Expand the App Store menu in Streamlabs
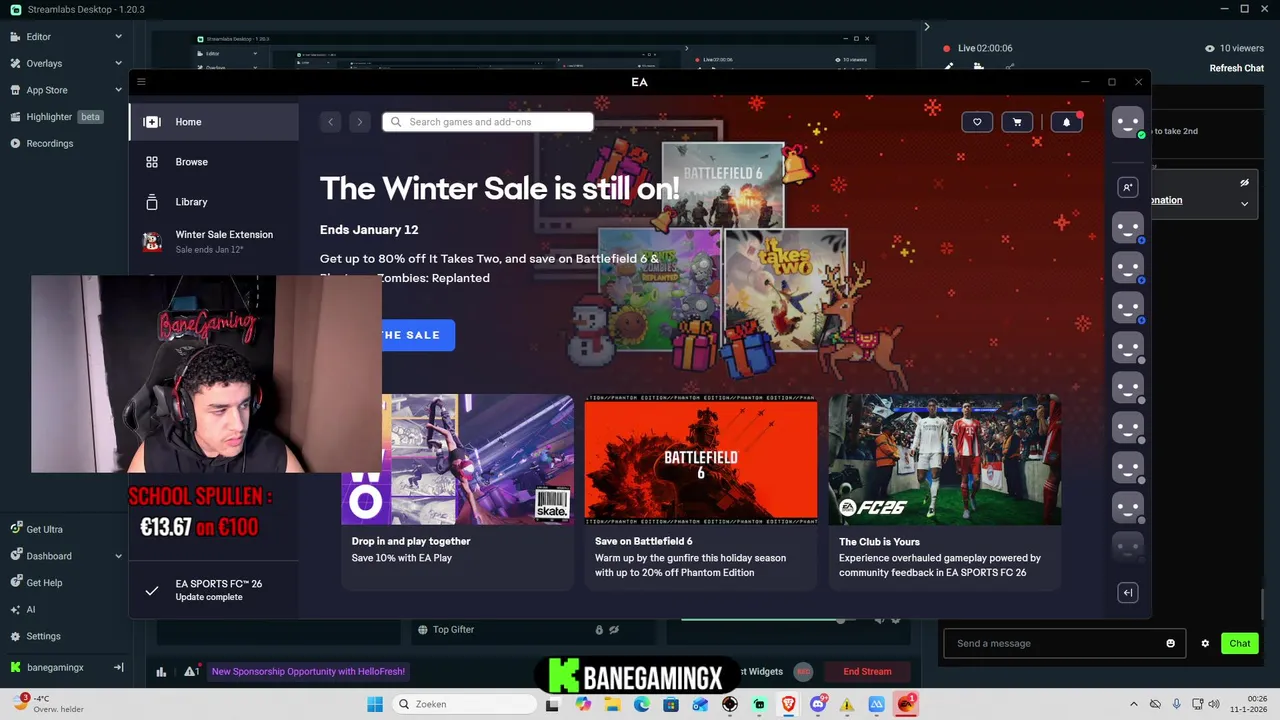Viewport: 1280px width, 720px height. (x=118, y=90)
